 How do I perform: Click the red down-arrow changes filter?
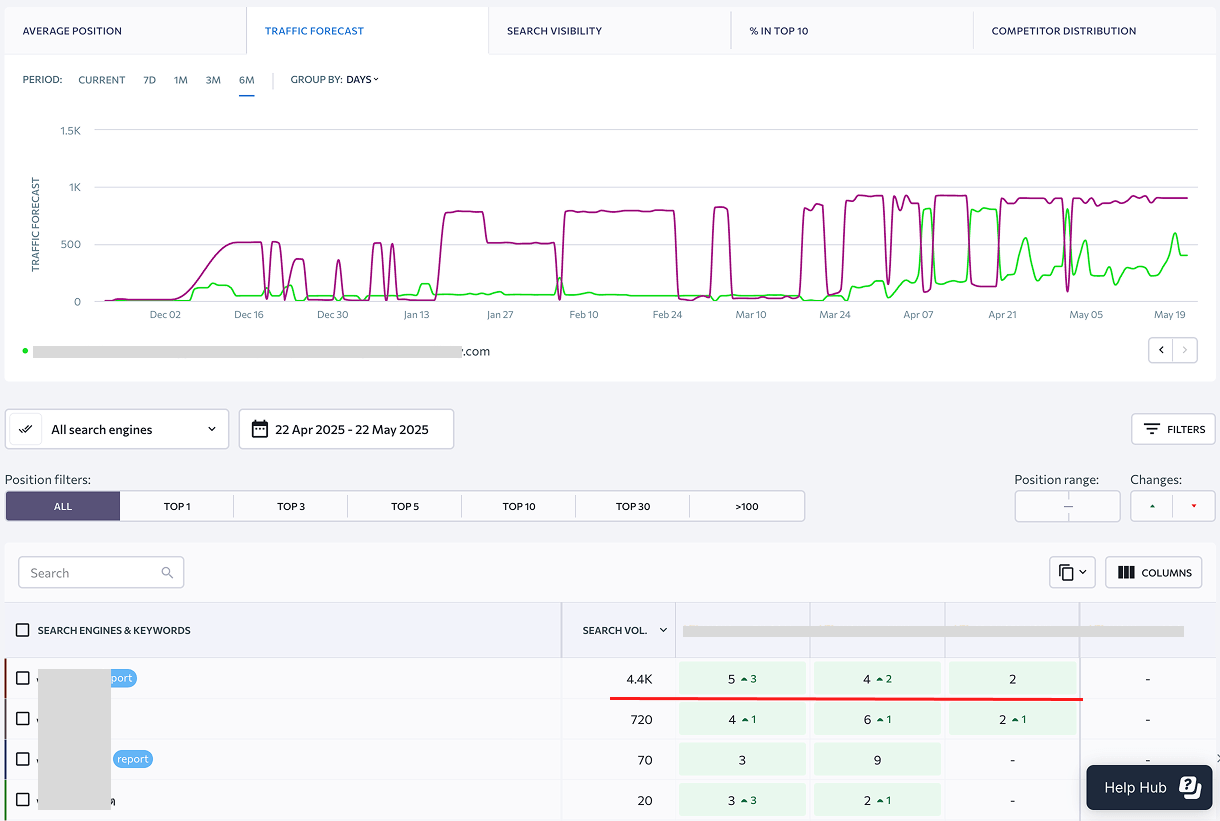(1193, 506)
